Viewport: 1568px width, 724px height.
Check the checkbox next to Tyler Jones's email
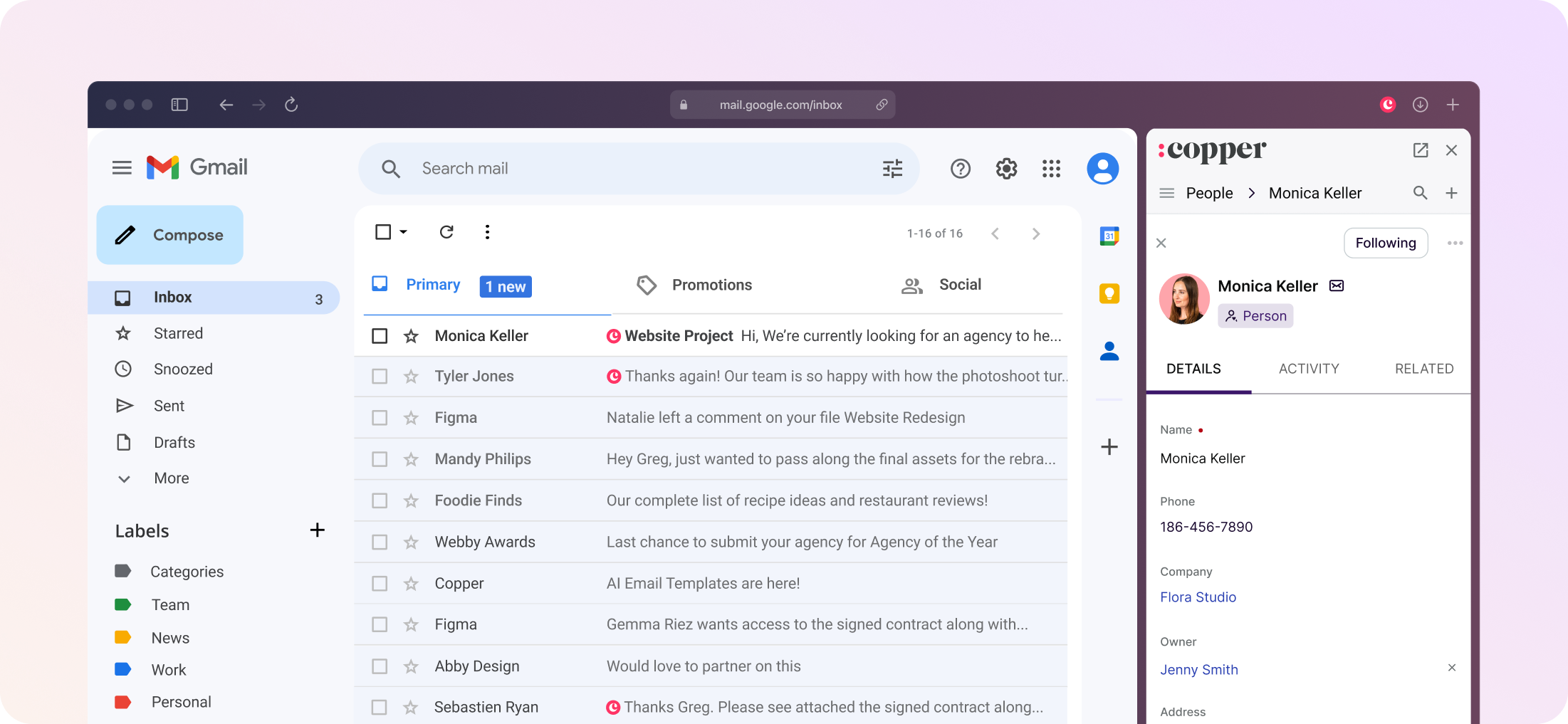[379, 376]
